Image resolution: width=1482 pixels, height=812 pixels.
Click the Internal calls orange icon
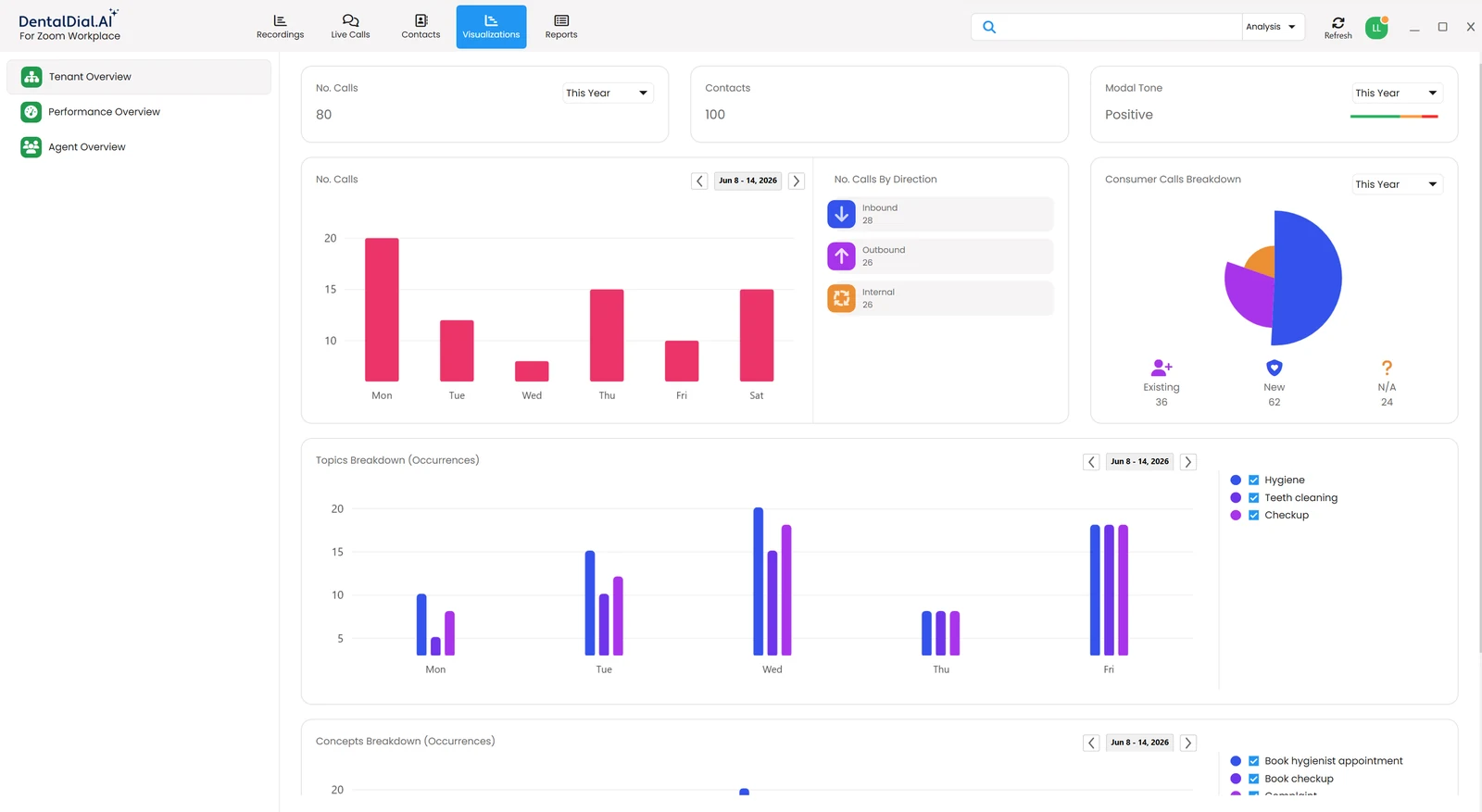coord(841,298)
